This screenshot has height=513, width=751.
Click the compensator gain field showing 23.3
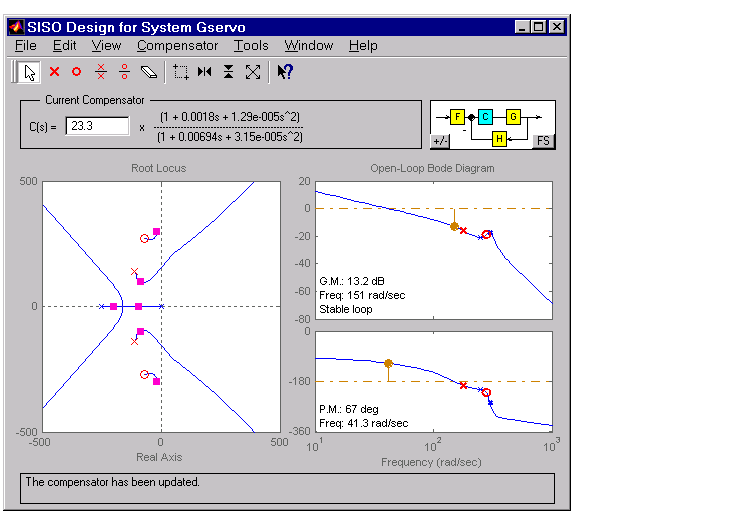click(x=98, y=126)
